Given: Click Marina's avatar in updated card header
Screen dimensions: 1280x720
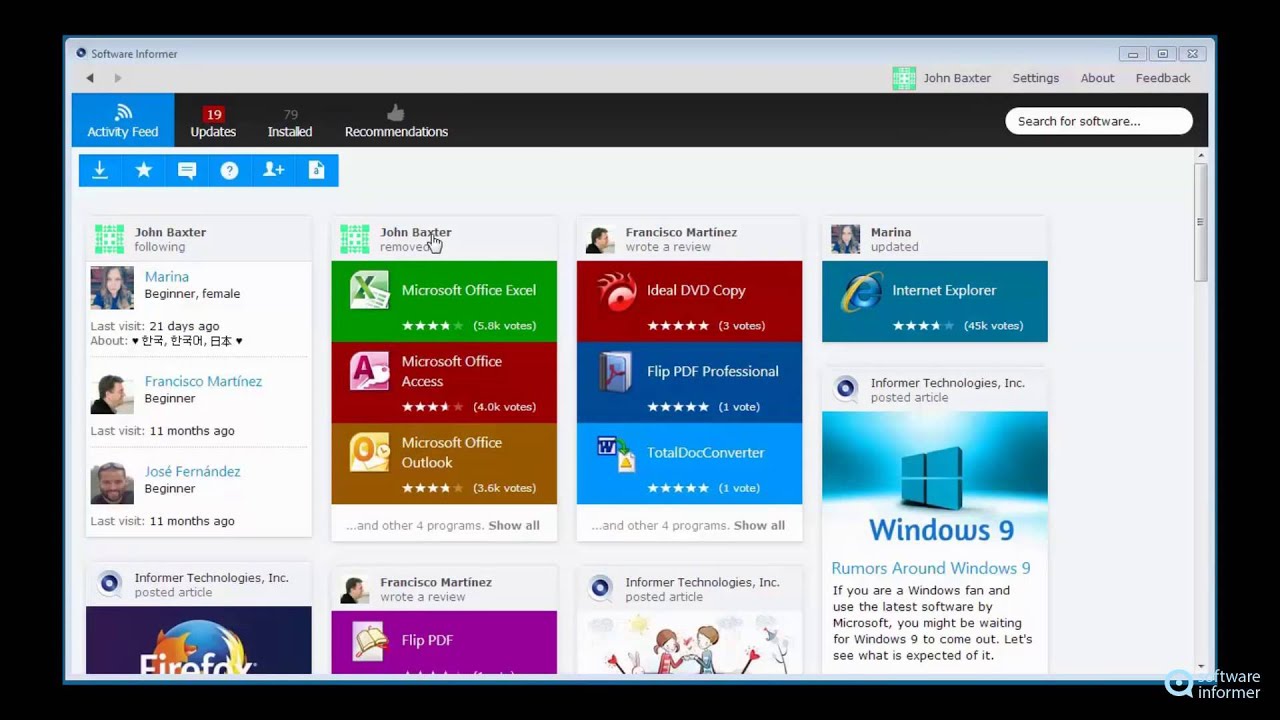Looking at the screenshot, I should [x=845, y=239].
